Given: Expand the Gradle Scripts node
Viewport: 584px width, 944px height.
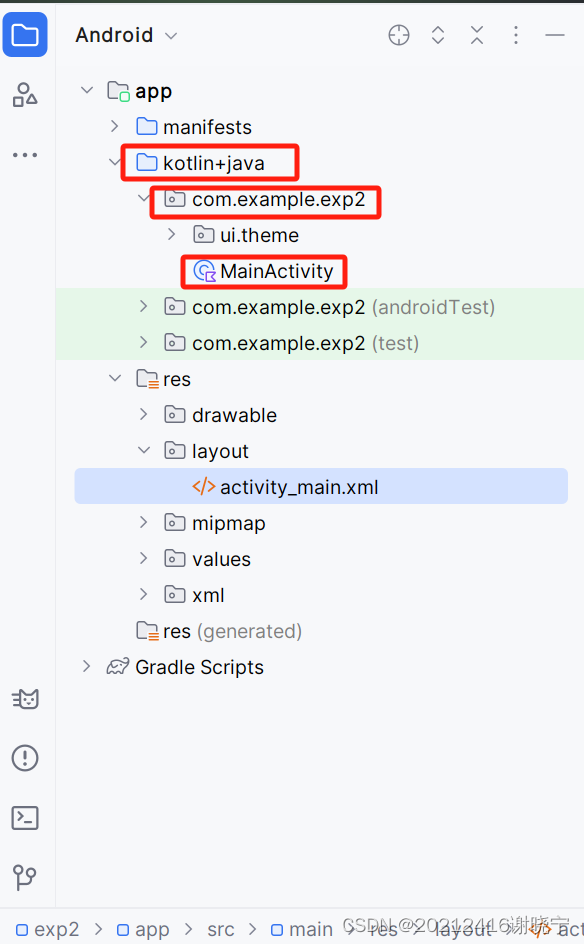Looking at the screenshot, I should [x=86, y=666].
